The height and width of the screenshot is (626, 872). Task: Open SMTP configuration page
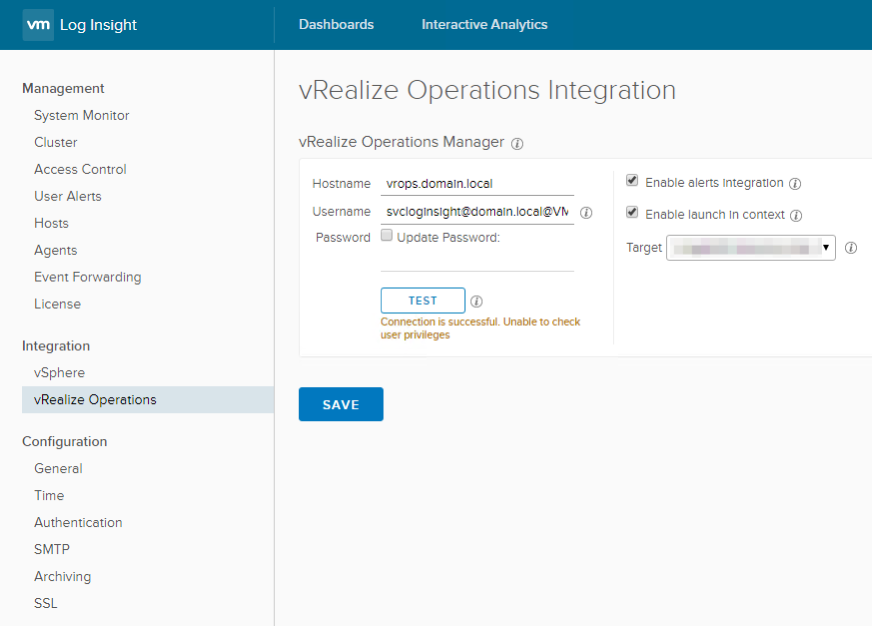click(x=52, y=549)
